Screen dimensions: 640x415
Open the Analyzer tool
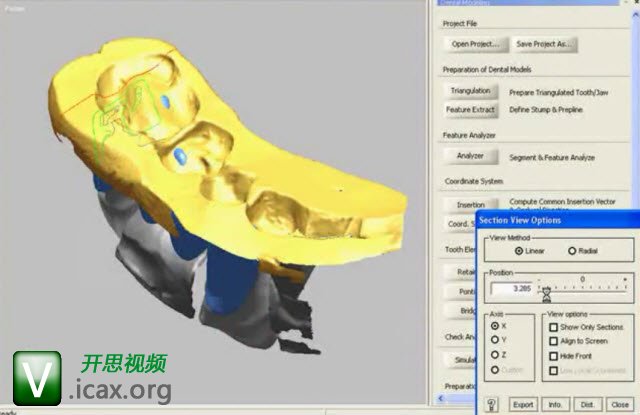[x=471, y=156]
